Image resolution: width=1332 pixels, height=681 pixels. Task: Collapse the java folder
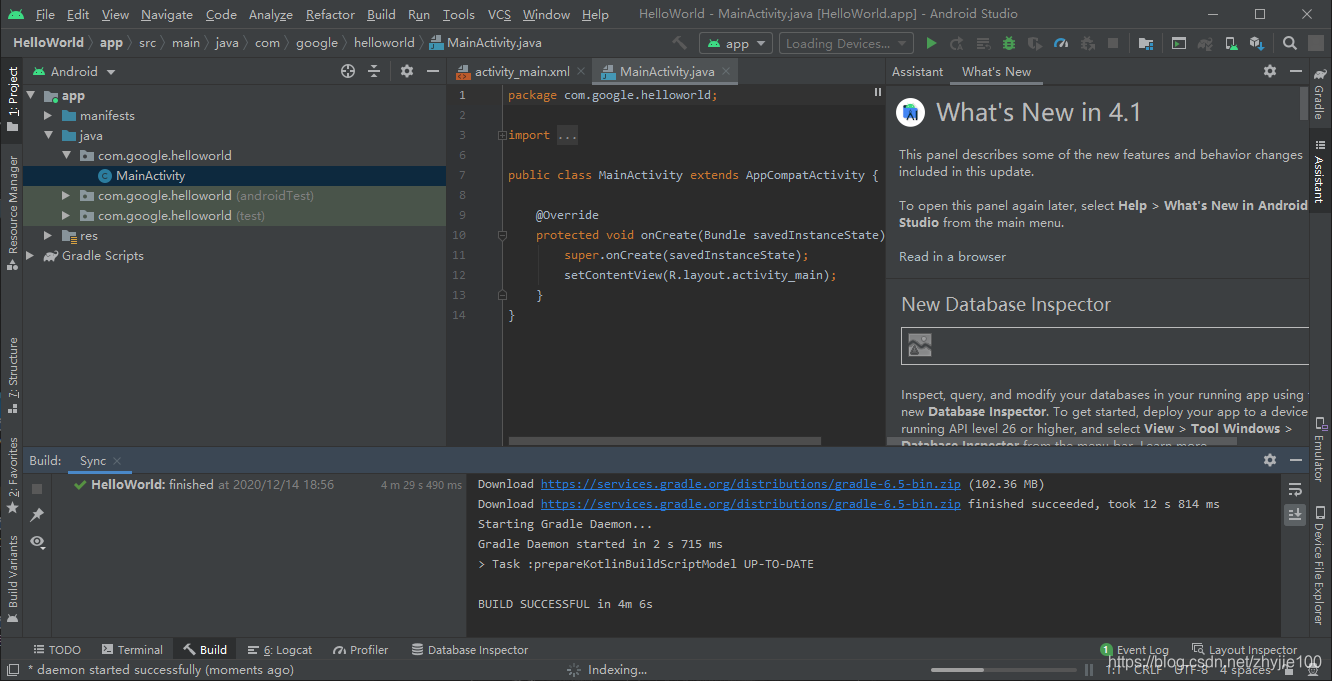[48, 136]
